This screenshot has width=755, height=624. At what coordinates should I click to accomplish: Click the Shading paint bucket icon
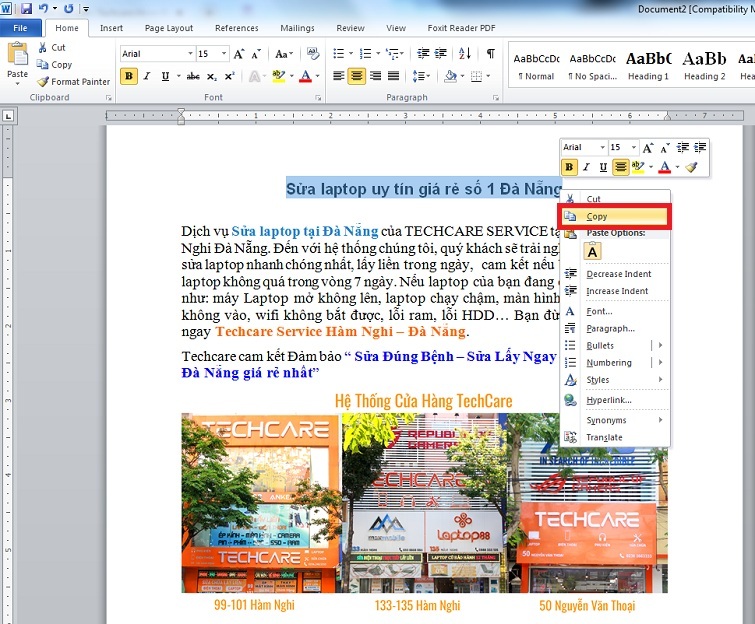451,76
